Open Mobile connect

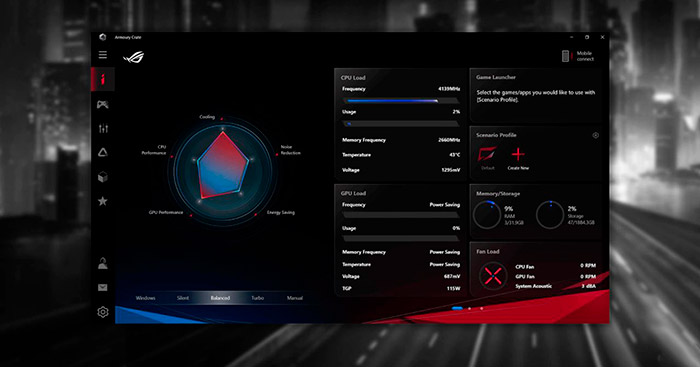[x=578, y=56]
